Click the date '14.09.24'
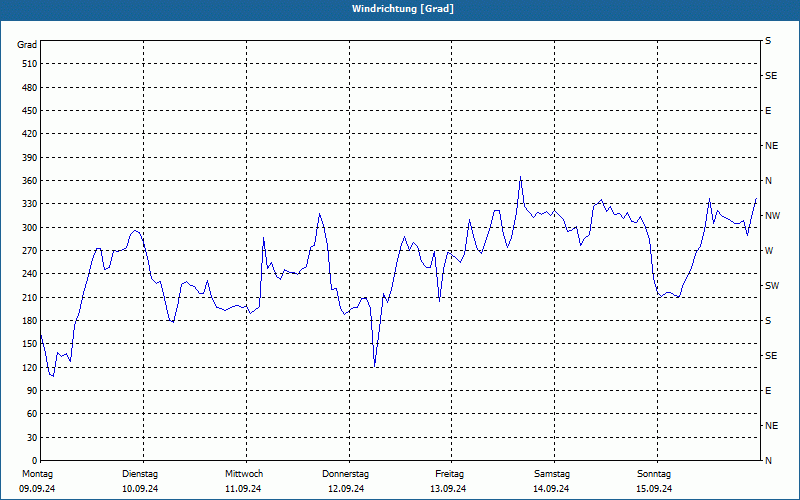800x500 pixels. coord(551,489)
